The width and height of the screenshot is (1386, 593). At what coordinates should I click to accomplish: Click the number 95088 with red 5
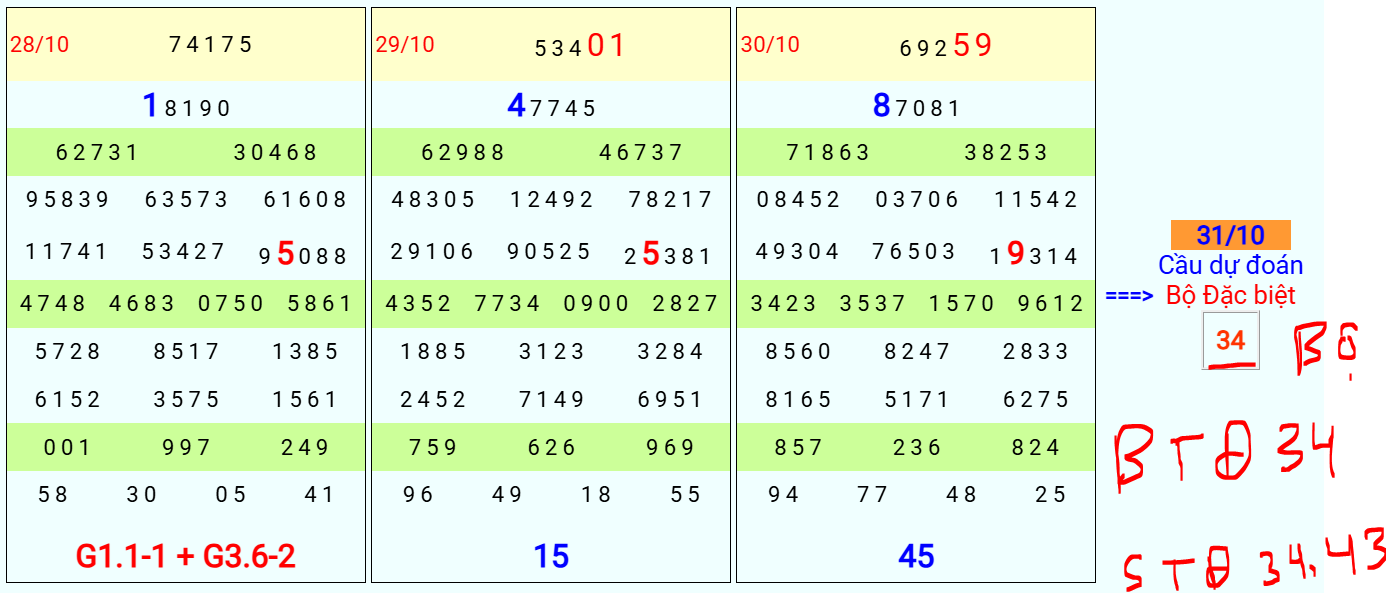point(304,255)
